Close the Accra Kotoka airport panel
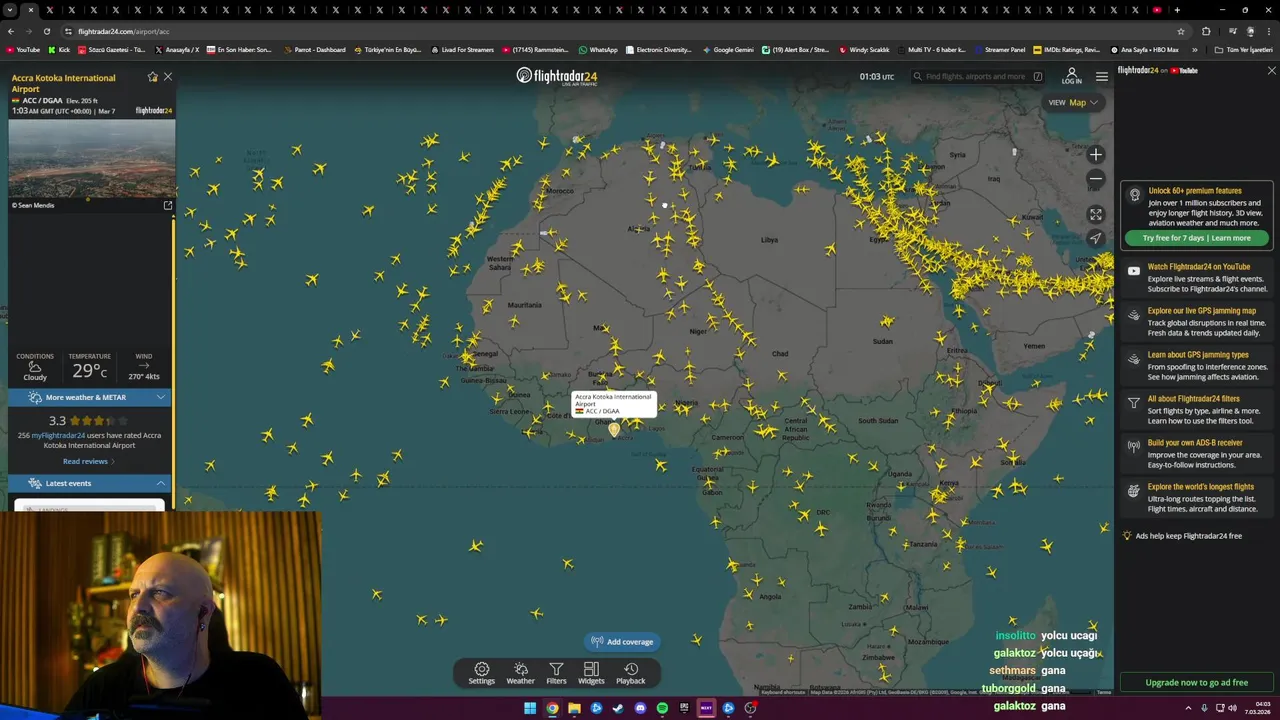 168,77
